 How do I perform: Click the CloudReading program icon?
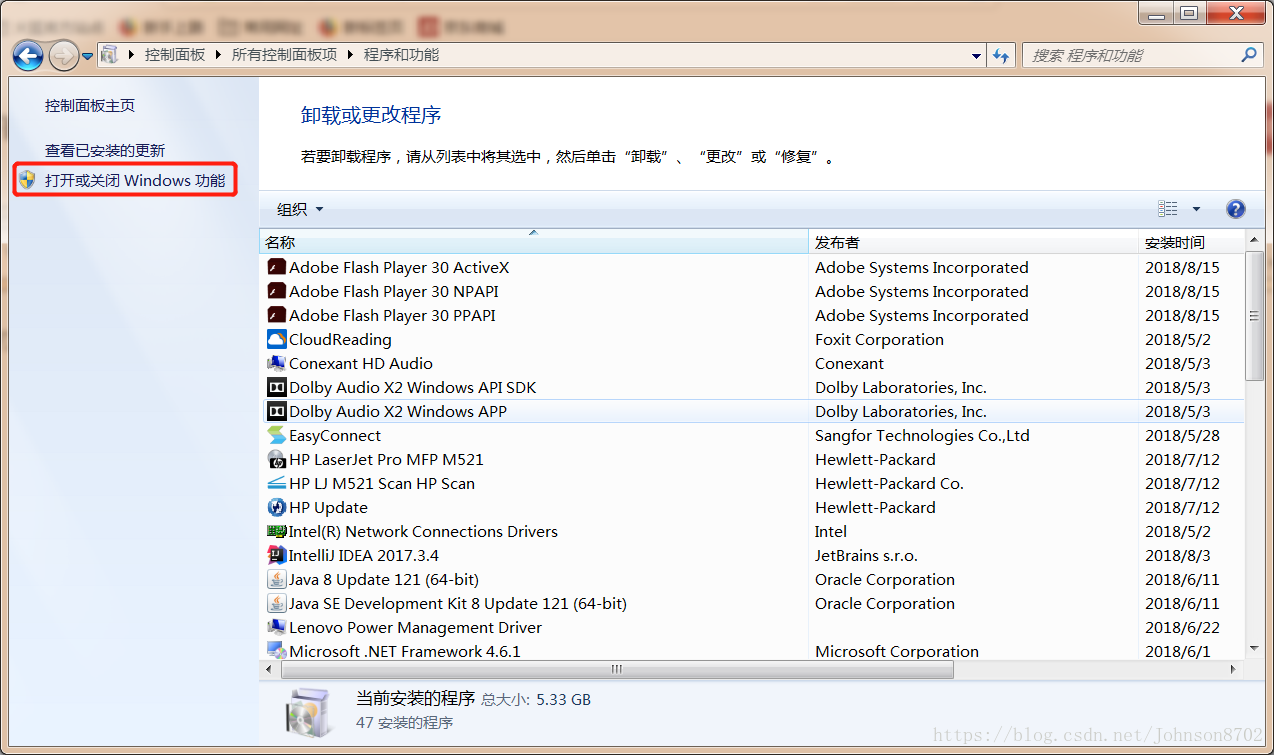(277, 339)
